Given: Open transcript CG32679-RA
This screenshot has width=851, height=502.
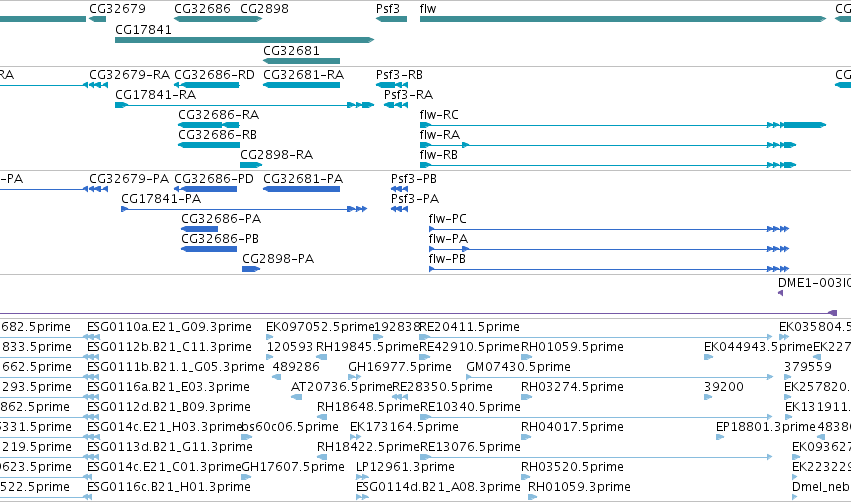Looking at the screenshot, I should 129,74.
